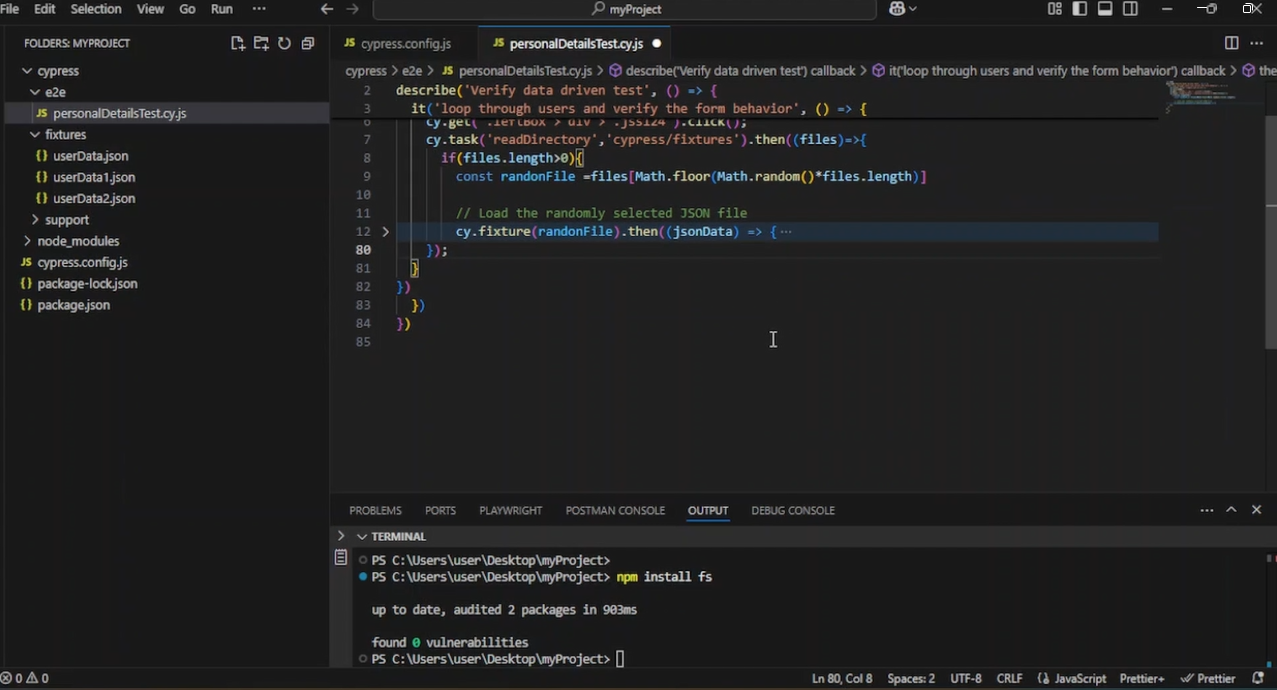Image resolution: width=1277 pixels, height=690 pixels.
Task: Open the Copilot icon in title bar
Action: [x=897, y=9]
